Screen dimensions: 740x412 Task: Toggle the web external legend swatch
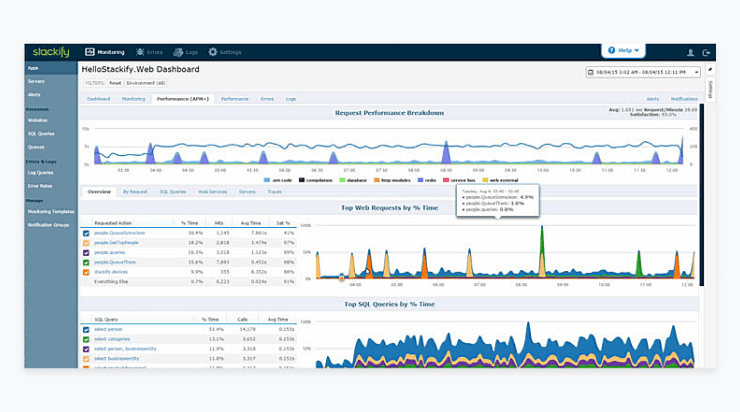[x=485, y=180]
